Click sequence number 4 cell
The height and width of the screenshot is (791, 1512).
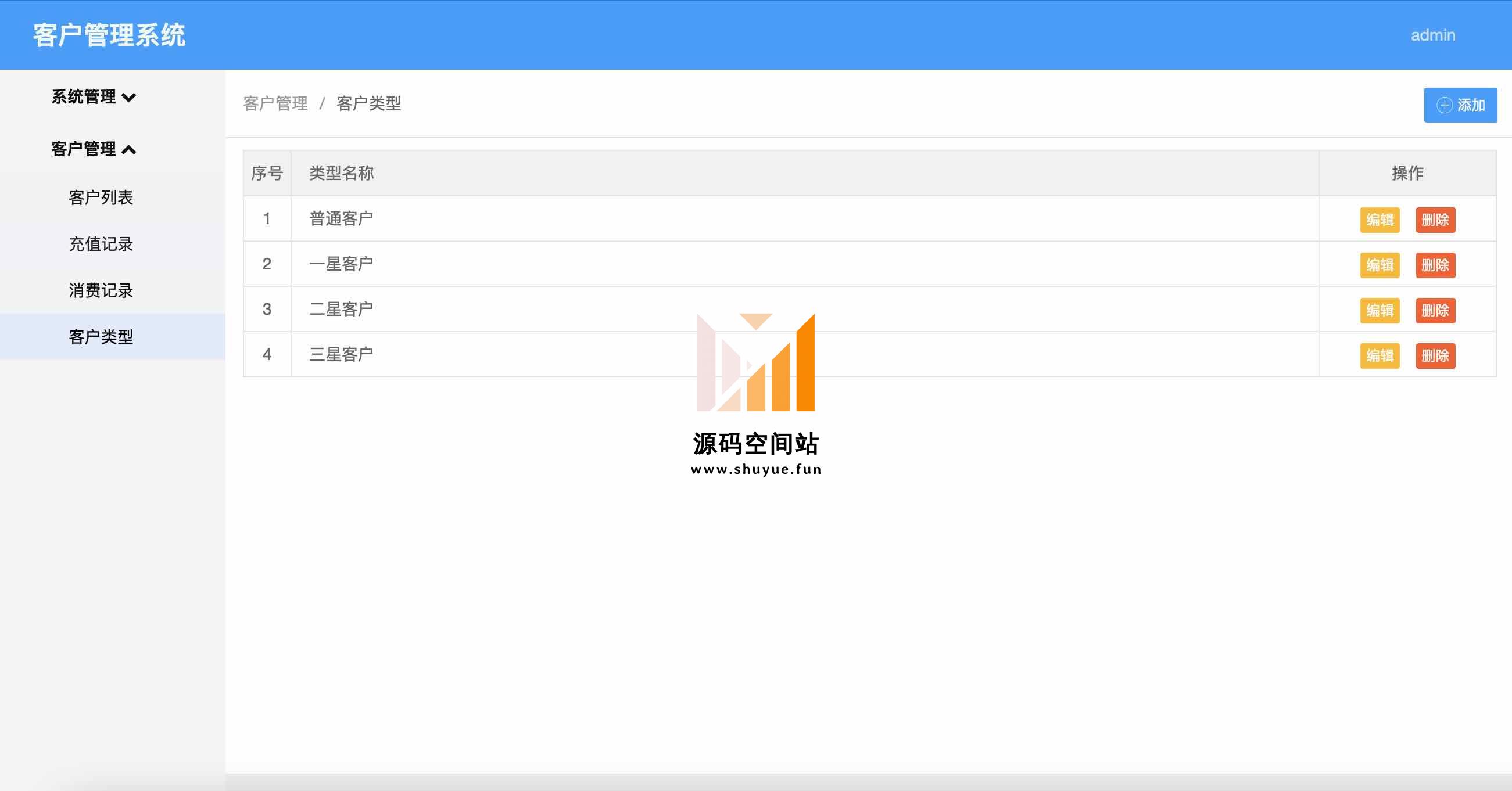point(267,354)
